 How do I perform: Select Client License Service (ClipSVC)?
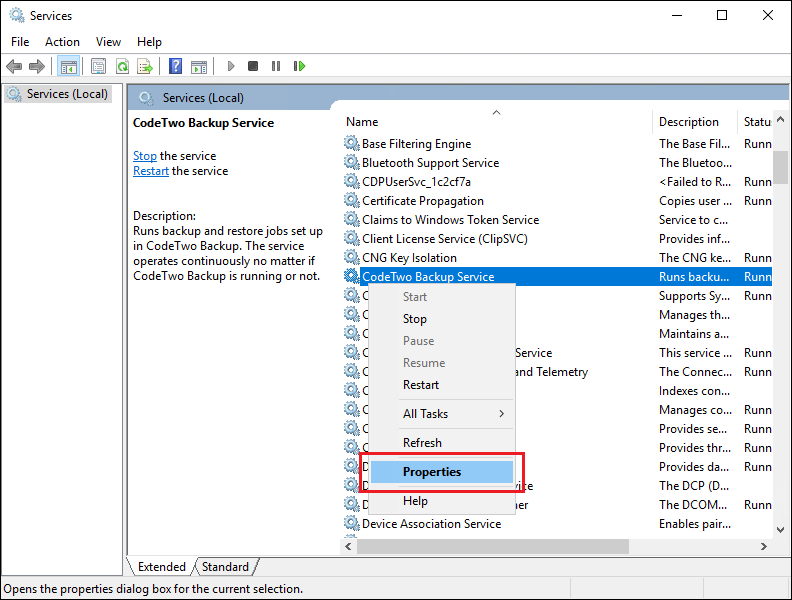pos(557,238)
